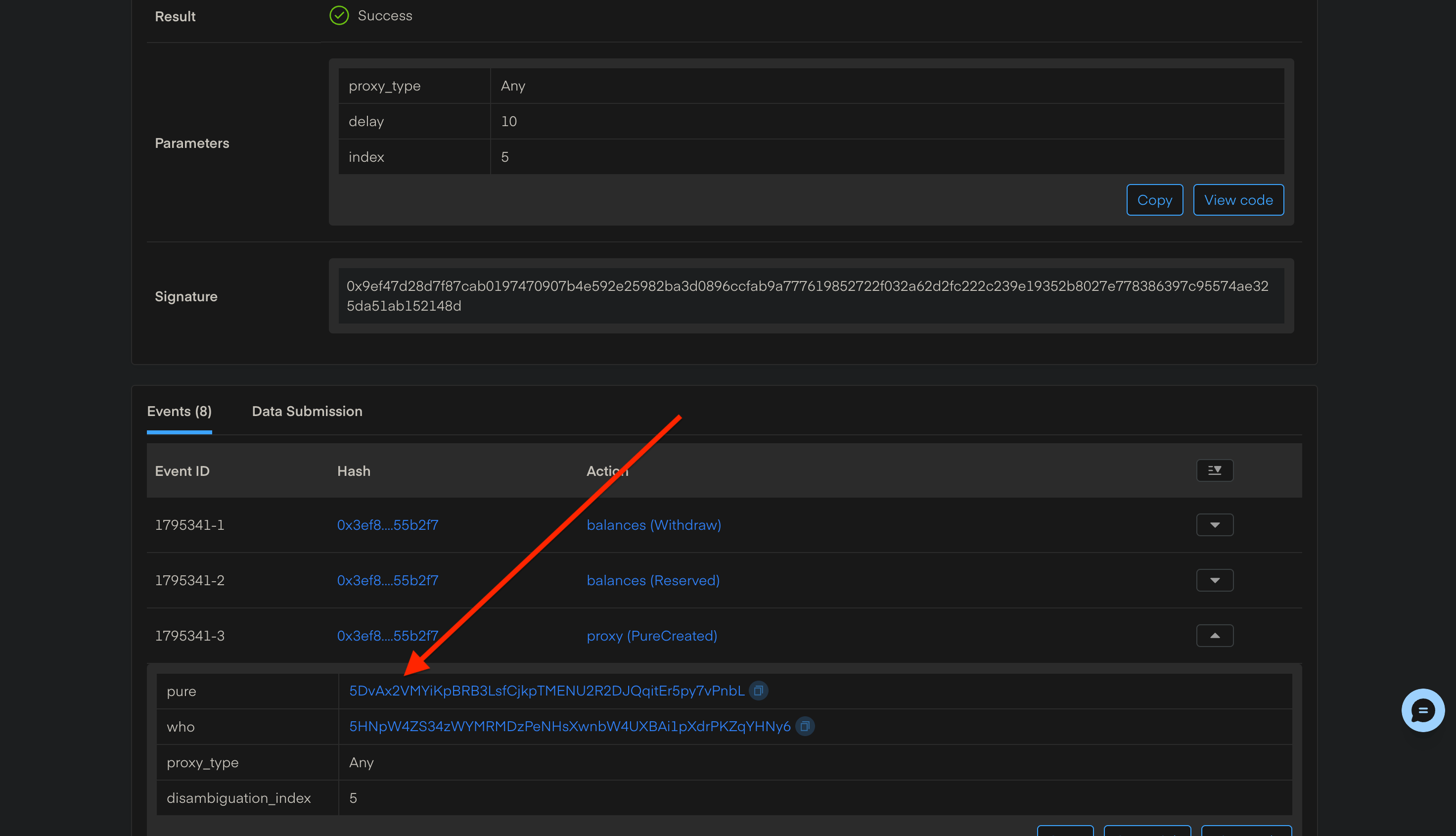Open the pure account 5DvAx2 link
The height and width of the screenshot is (836, 1456).
pos(546,691)
